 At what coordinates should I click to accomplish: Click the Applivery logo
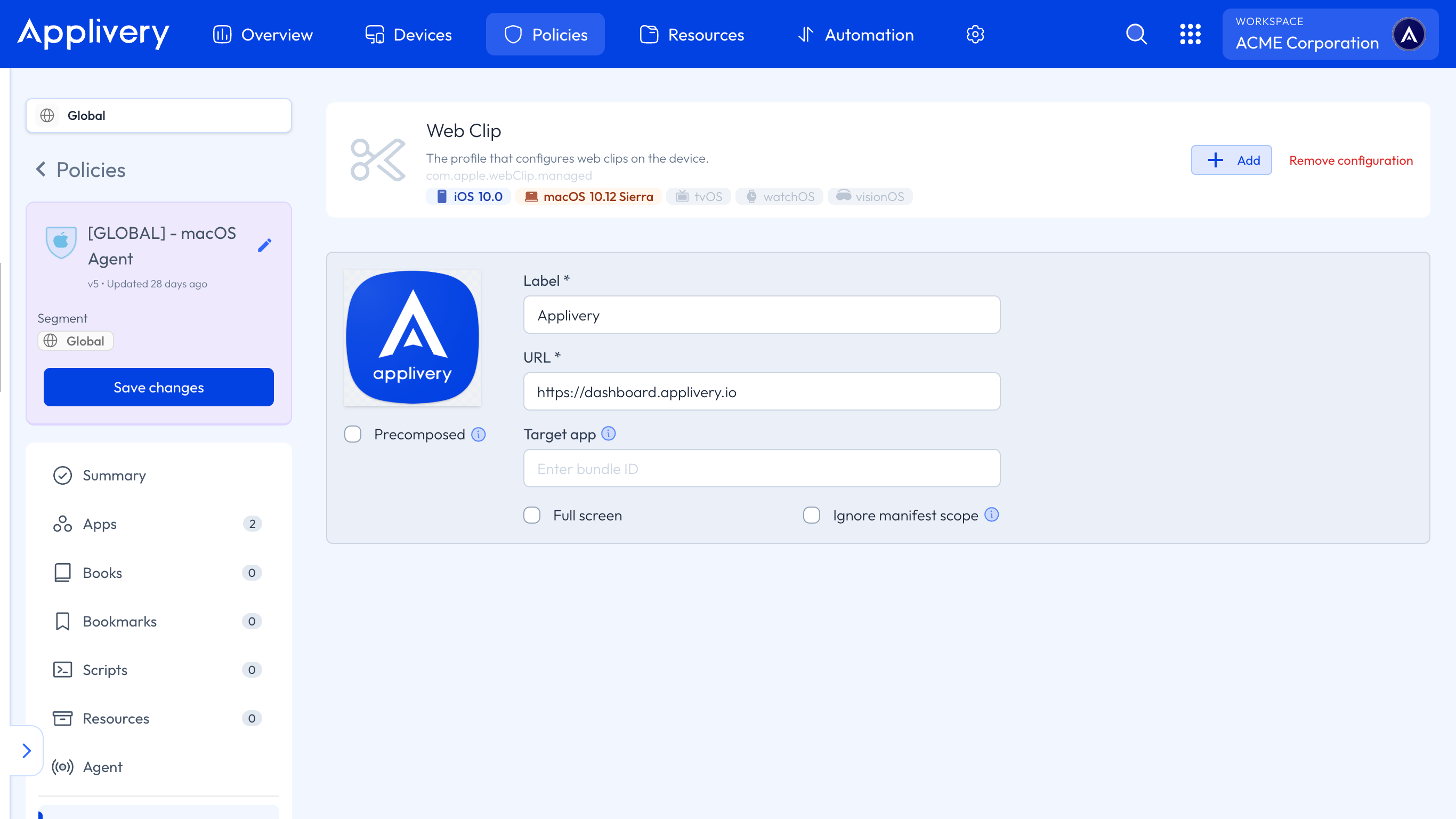[x=93, y=34]
